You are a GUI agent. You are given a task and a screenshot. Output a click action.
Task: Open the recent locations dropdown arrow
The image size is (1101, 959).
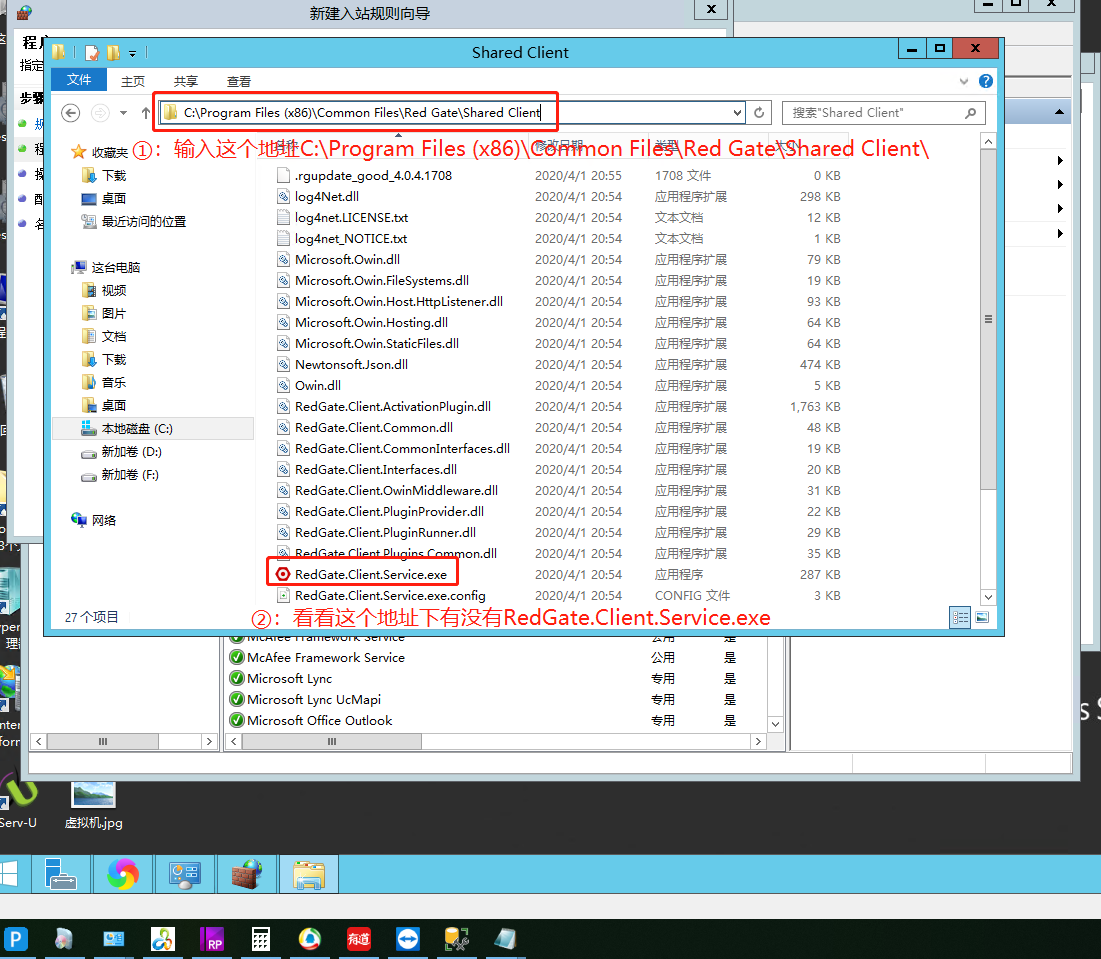(x=124, y=113)
